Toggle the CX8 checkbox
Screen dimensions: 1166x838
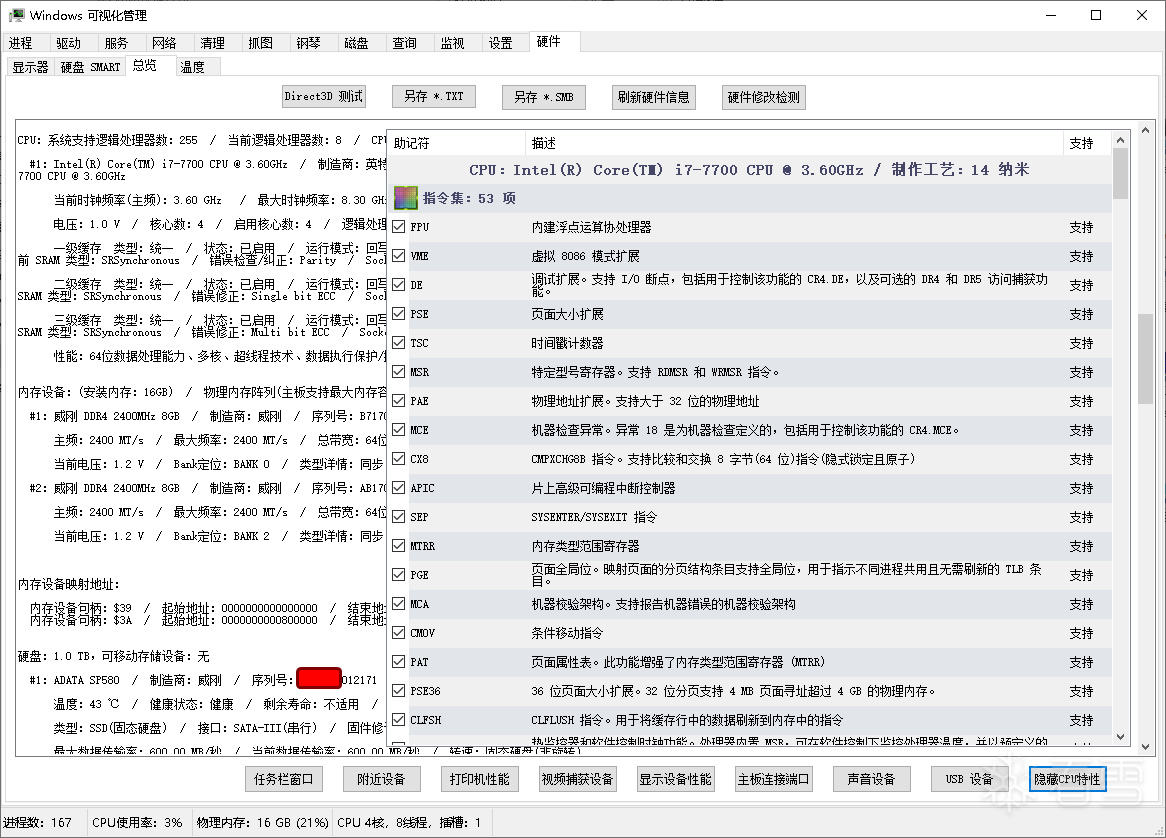(x=399, y=459)
